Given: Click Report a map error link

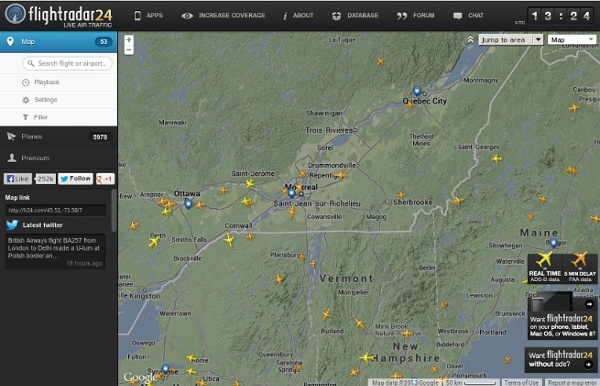Looking at the screenshot, I should [572, 382].
